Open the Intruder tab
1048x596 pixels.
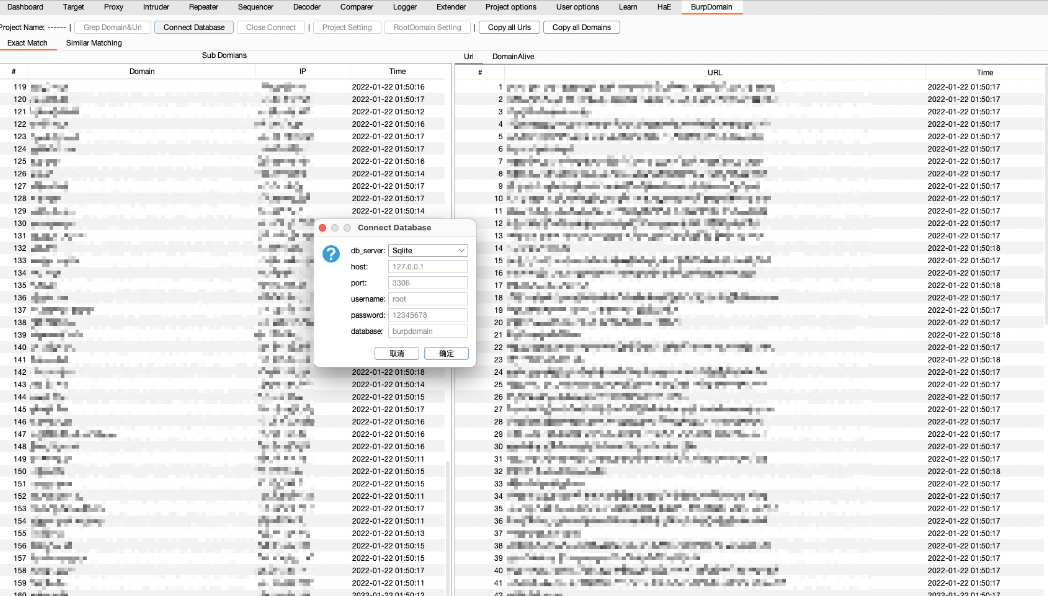(x=156, y=7)
